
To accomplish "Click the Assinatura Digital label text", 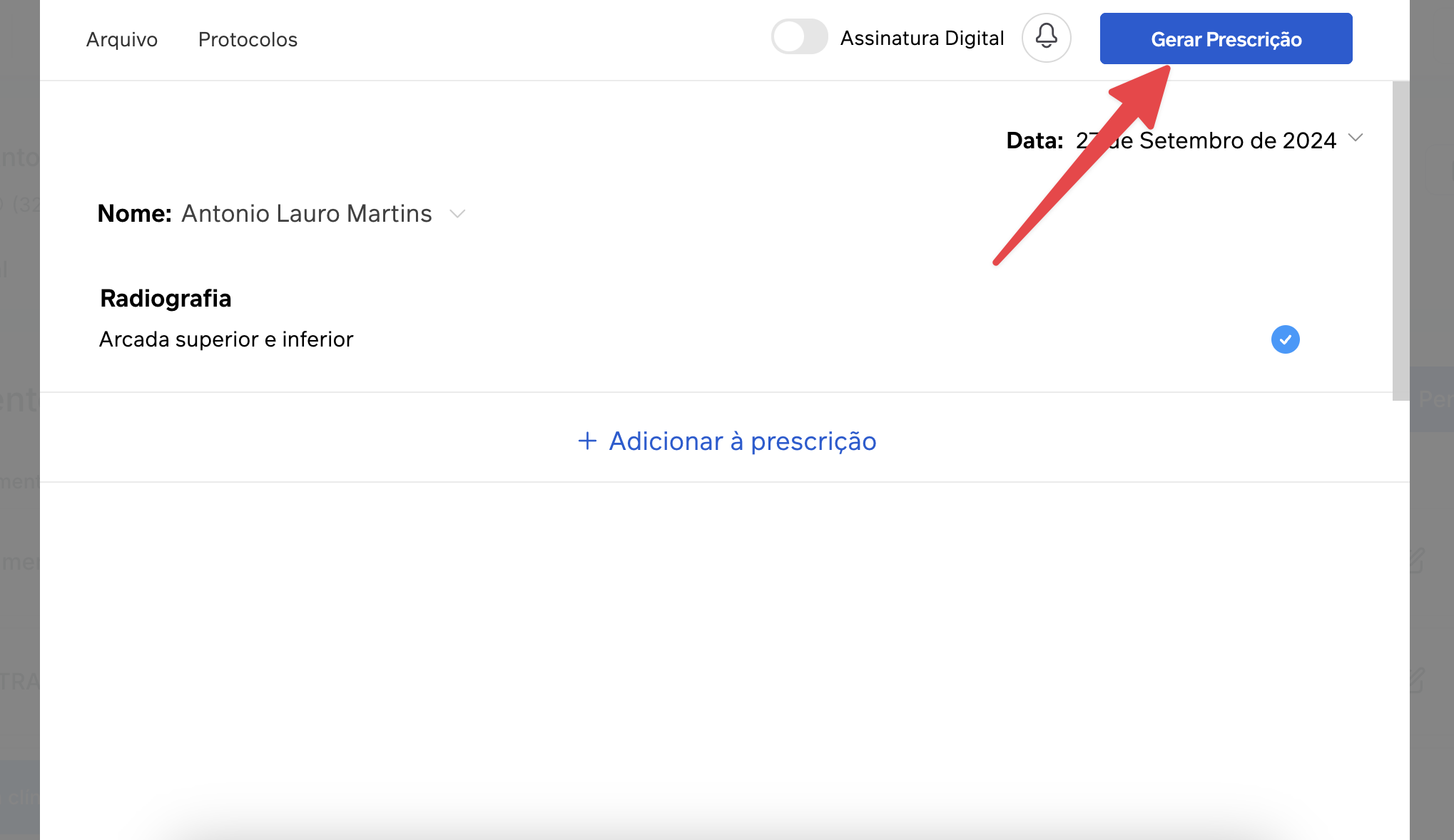I will 922,39.
